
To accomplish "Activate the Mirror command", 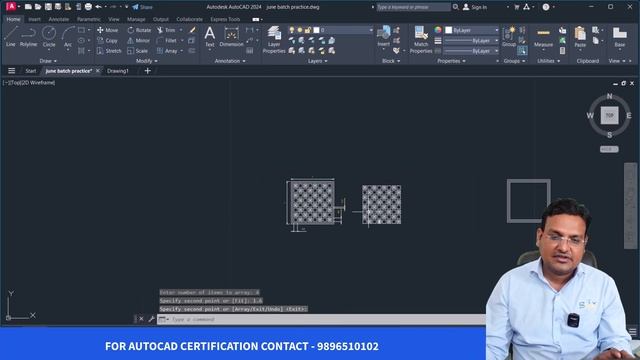I will [x=139, y=40].
